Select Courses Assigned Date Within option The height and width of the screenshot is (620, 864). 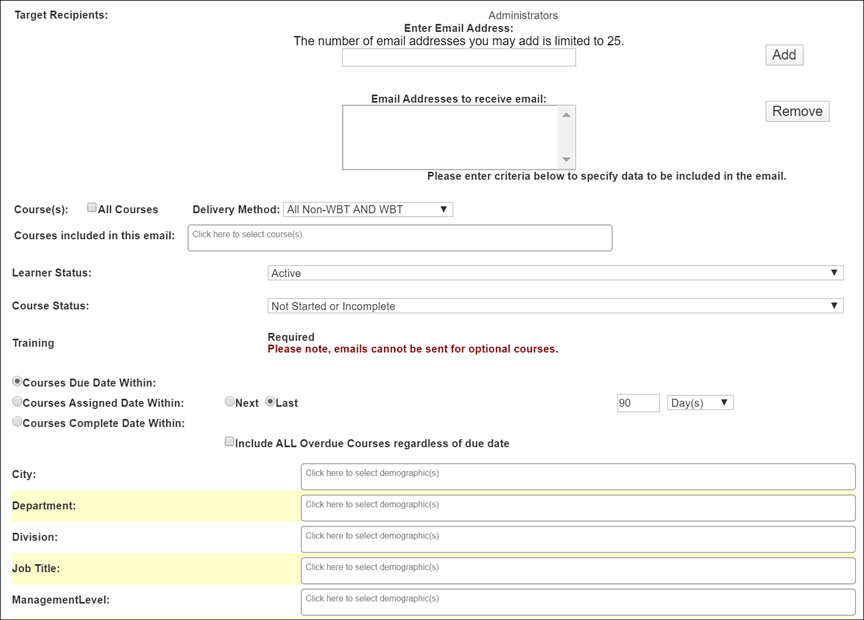click(x=17, y=401)
